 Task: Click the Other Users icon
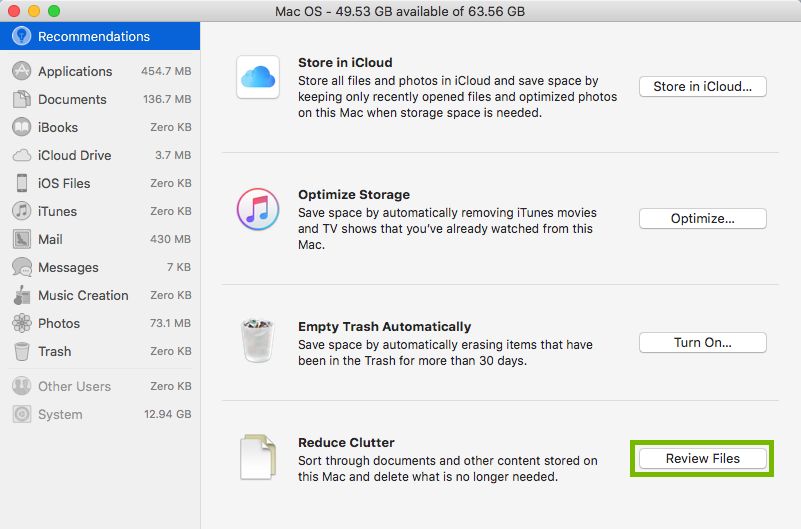pos(21,386)
